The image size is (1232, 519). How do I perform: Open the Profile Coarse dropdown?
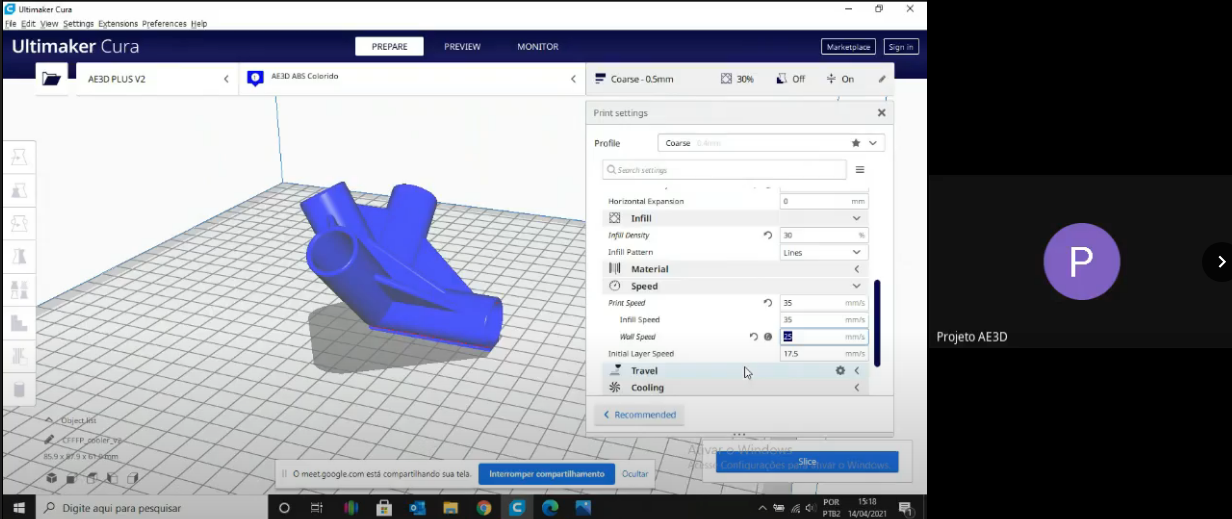[x=771, y=143]
